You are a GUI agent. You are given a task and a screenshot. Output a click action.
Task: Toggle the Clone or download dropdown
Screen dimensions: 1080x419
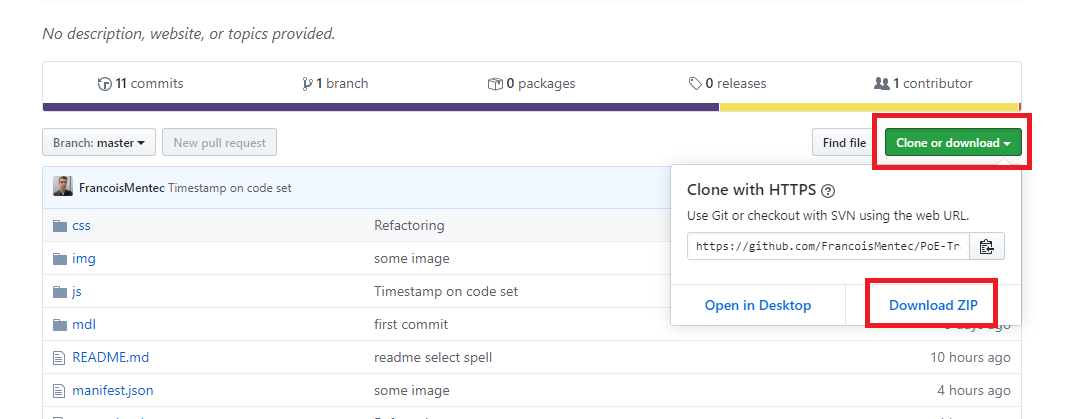pos(952,143)
